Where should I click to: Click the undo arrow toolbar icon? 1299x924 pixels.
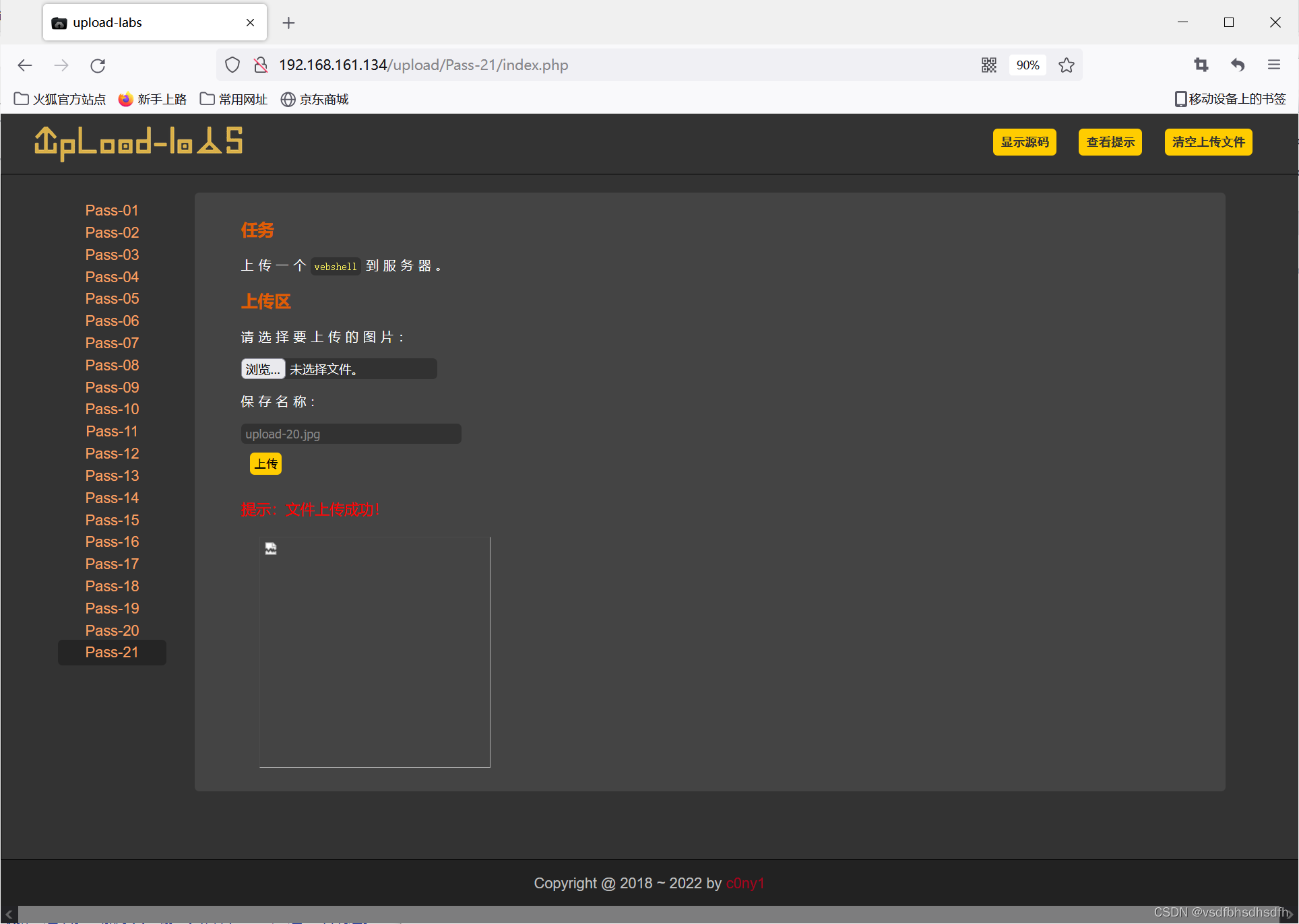point(1238,65)
